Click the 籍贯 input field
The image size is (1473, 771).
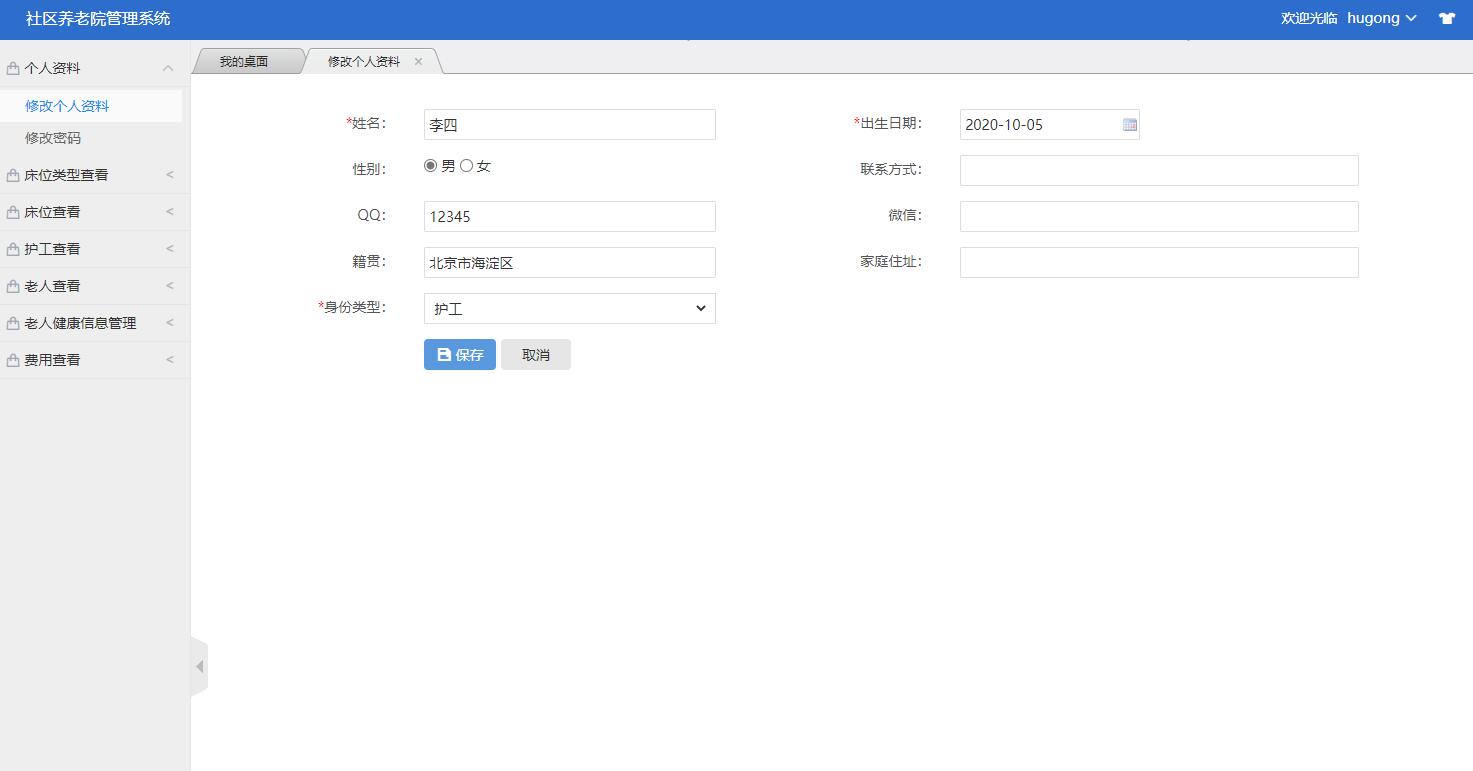[570, 262]
